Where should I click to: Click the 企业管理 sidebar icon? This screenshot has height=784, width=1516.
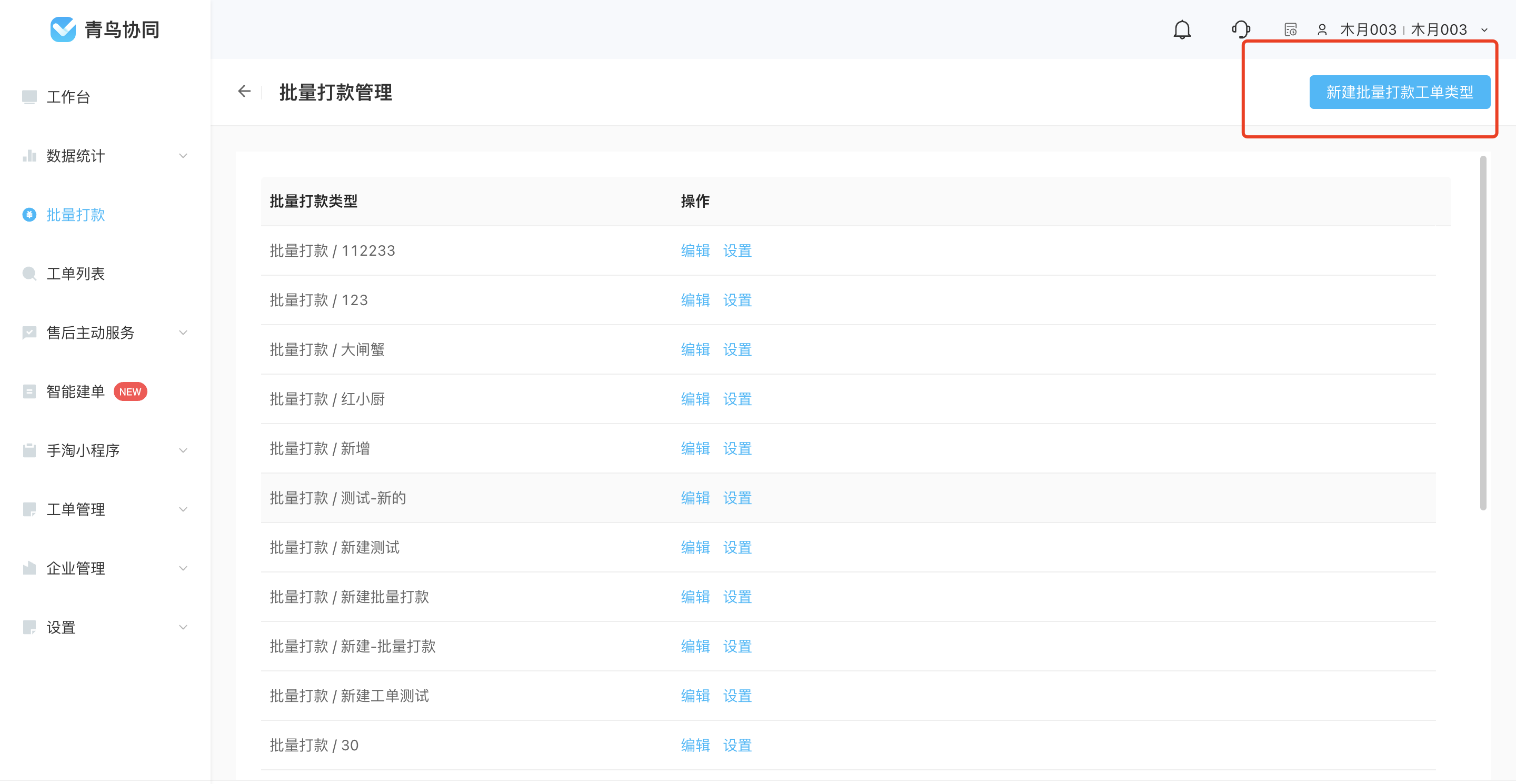tap(29, 568)
